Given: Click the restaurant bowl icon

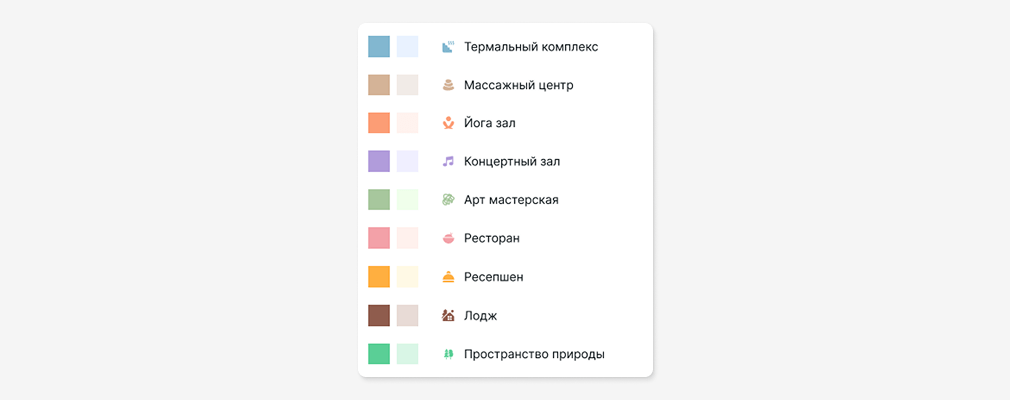Looking at the screenshot, I should pyautogui.click(x=448, y=238).
